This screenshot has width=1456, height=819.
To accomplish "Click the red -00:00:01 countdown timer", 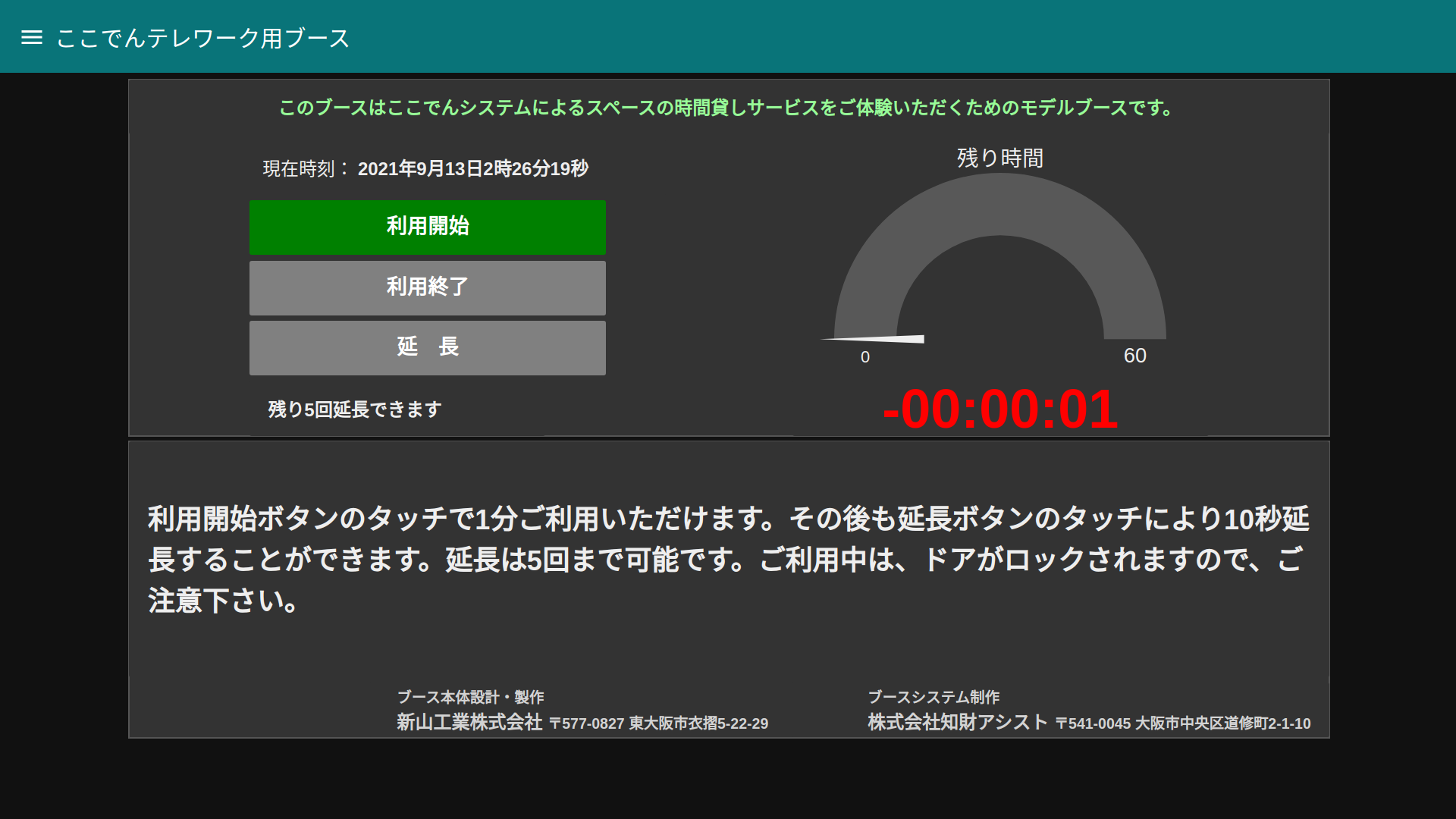I will 999,409.
